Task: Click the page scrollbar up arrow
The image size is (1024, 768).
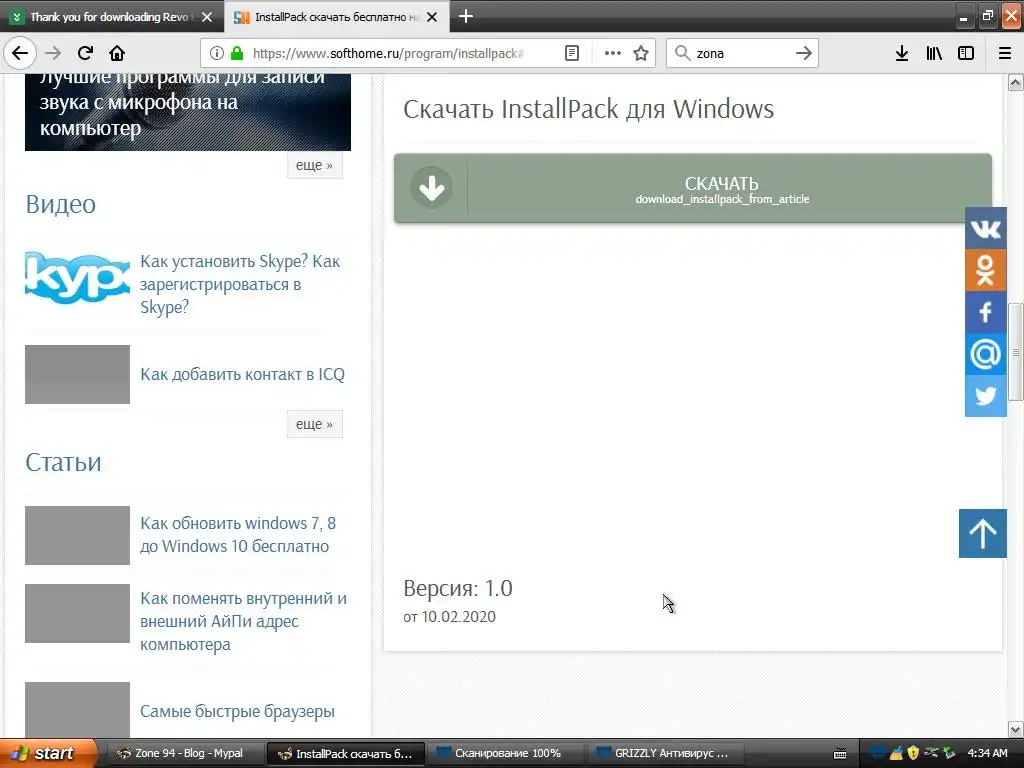Action: (1016, 82)
